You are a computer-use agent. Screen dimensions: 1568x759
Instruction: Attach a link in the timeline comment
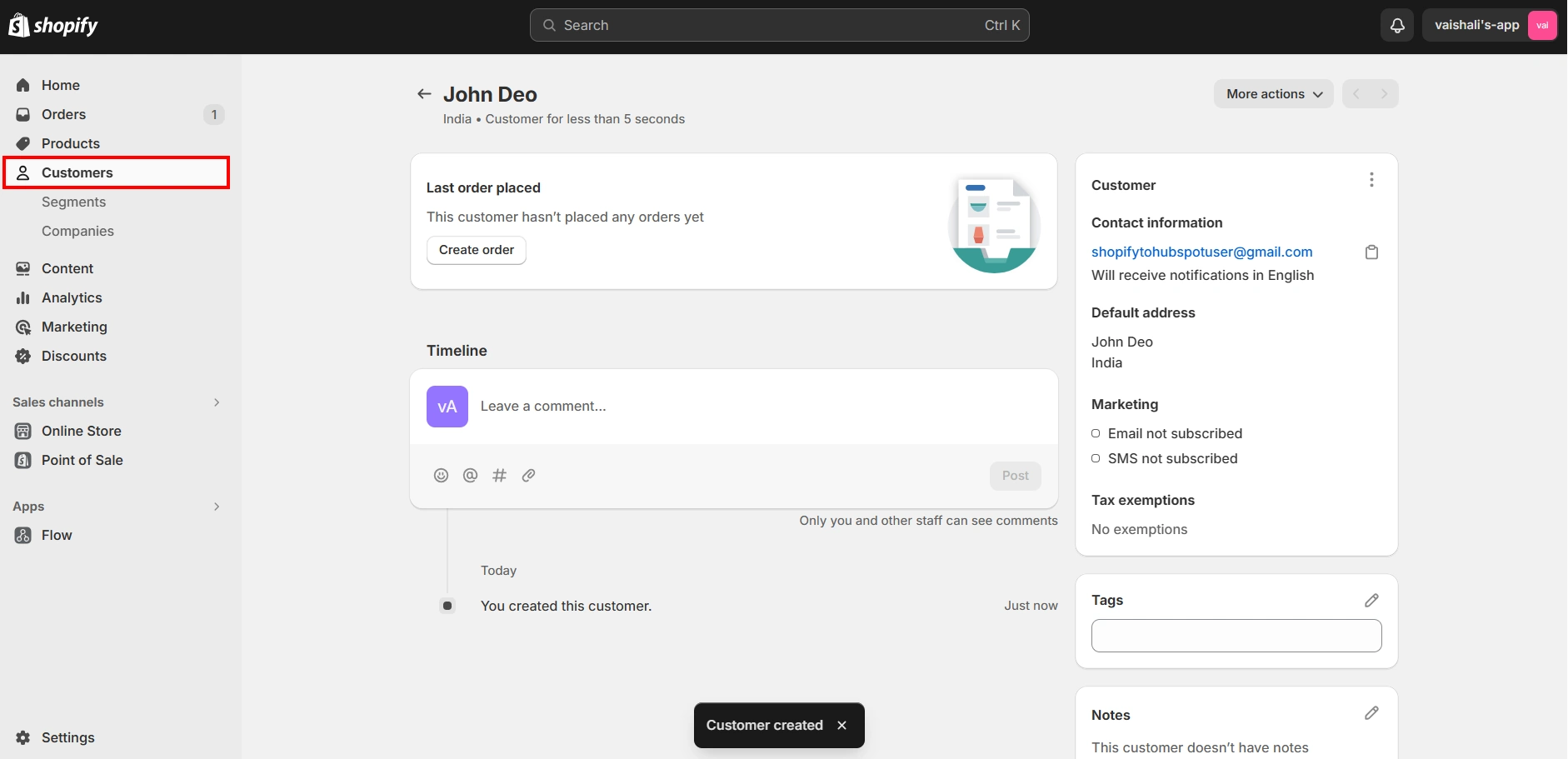pos(528,475)
